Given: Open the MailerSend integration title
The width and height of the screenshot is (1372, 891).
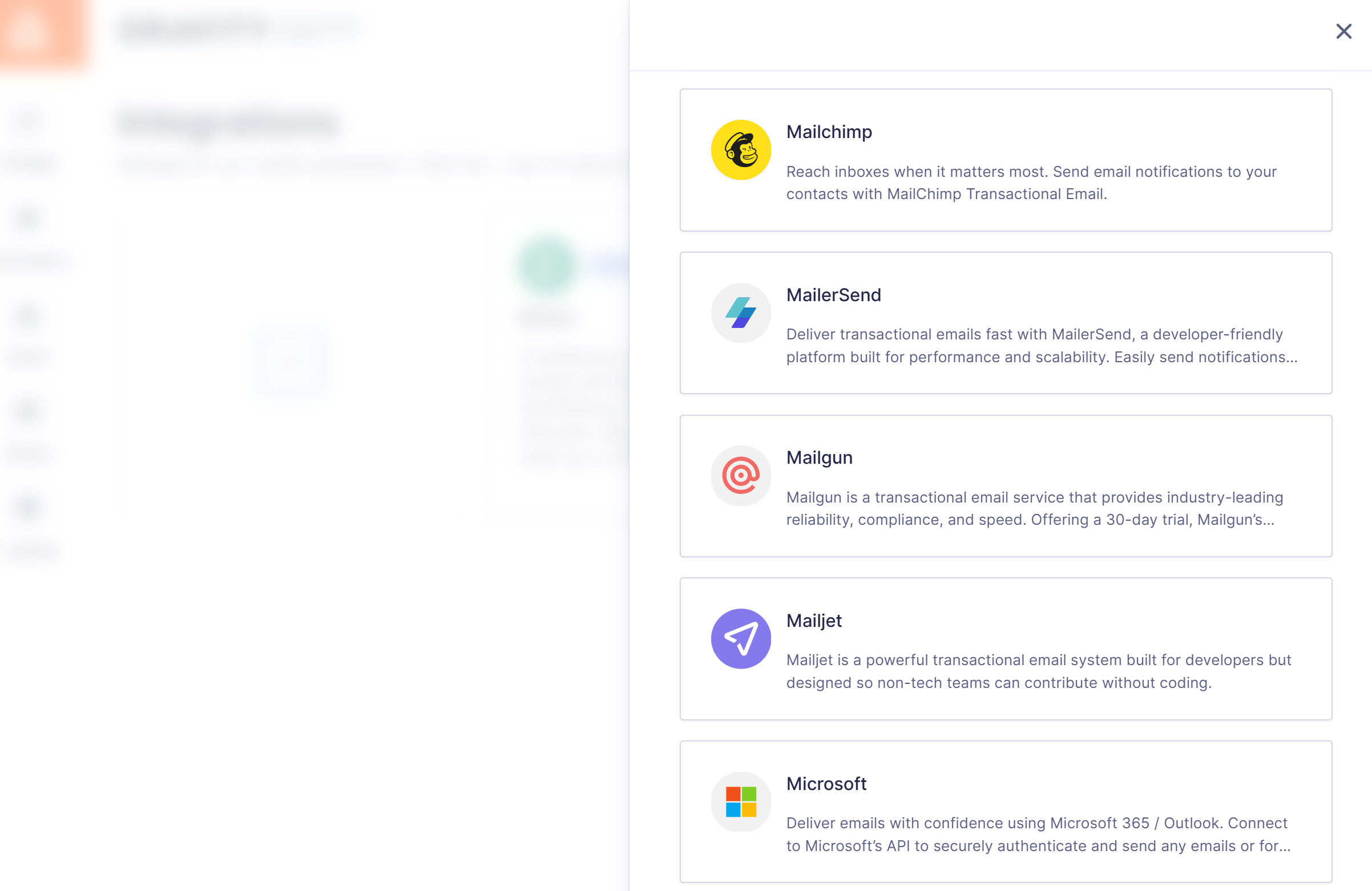Looking at the screenshot, I should [x=833, y=295].
